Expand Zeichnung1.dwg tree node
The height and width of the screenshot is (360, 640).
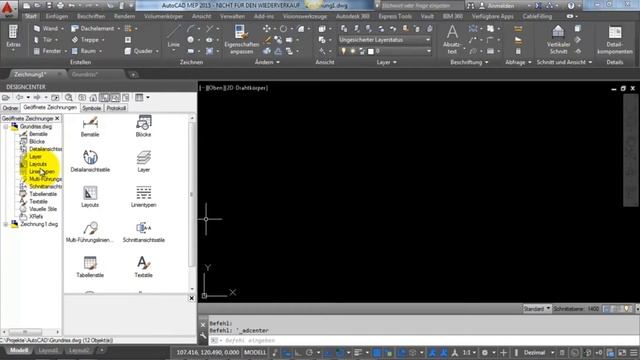[x=6, y=224]
